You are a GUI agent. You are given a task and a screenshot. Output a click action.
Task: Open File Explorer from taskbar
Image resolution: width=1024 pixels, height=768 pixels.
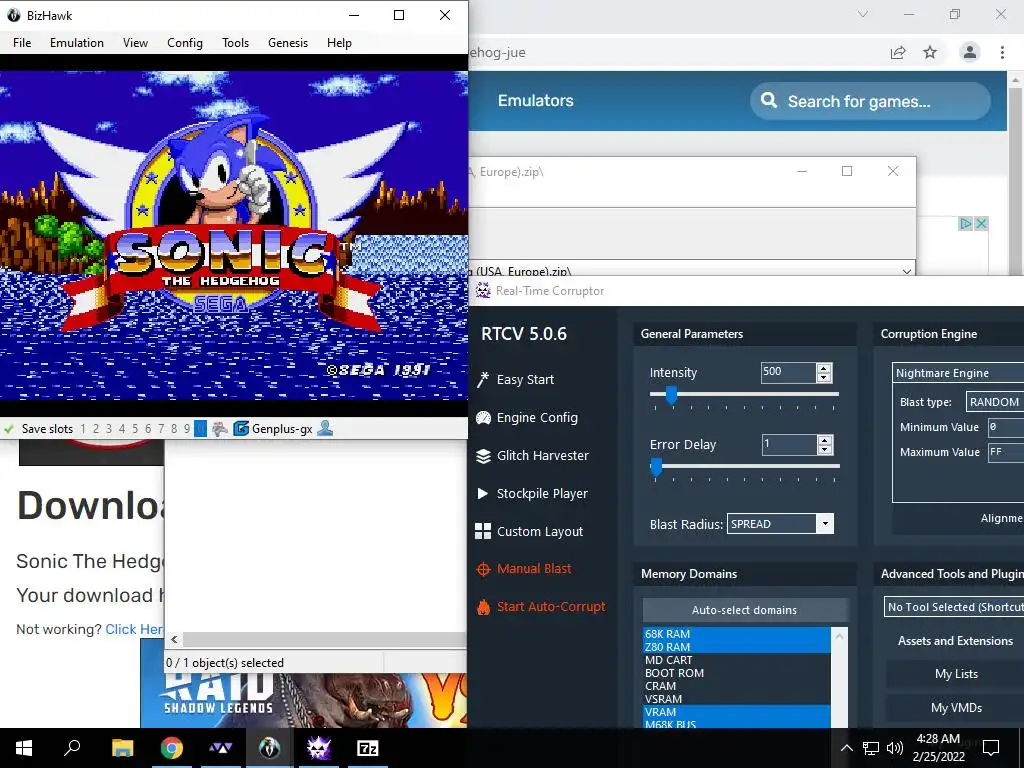pyautogui.click(x=122, y=748)
